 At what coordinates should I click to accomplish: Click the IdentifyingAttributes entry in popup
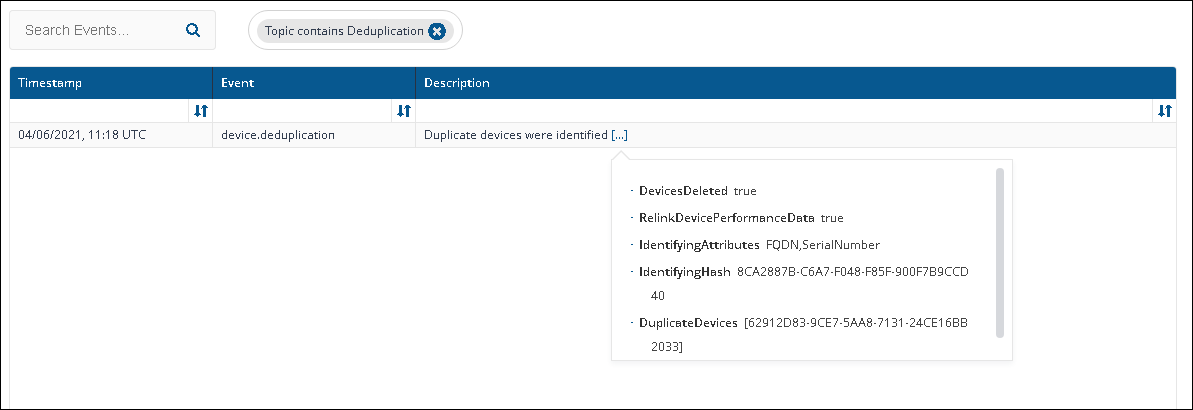[700, 245]
